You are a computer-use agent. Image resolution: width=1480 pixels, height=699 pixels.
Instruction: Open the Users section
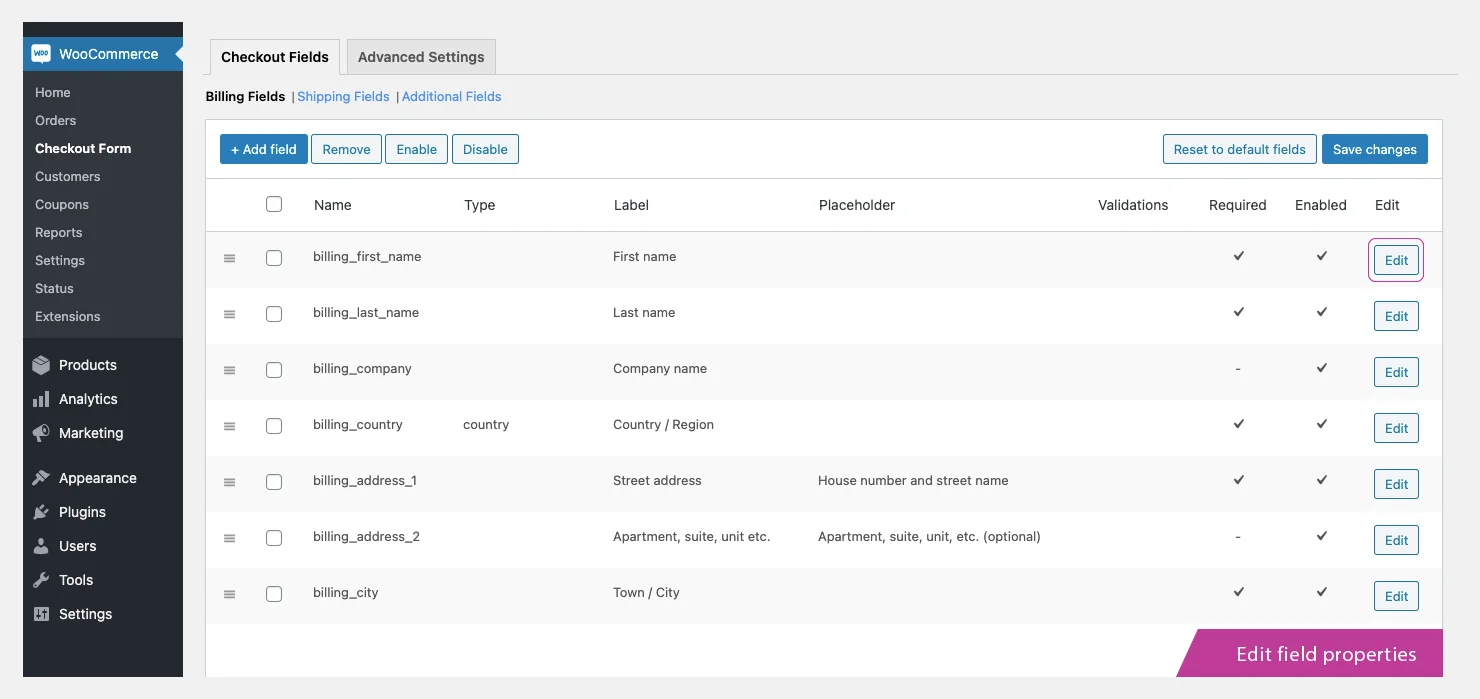coord(76,546)
